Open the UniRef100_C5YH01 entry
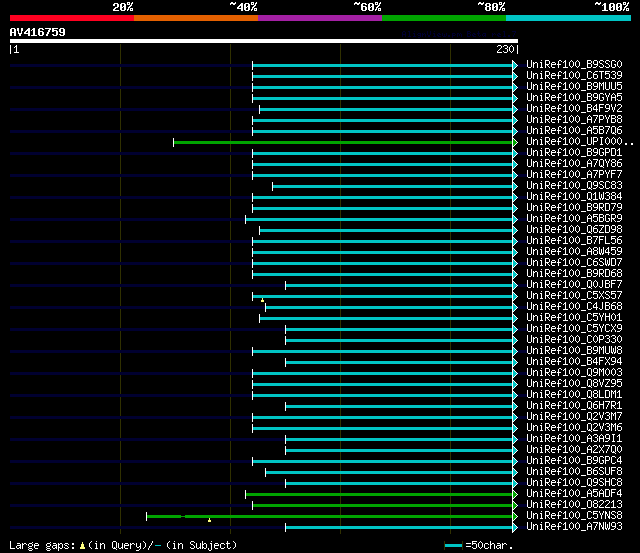Image resolution: width=640 pixels, height=553 pixels. pyautogui.click(x=574, y=318)
